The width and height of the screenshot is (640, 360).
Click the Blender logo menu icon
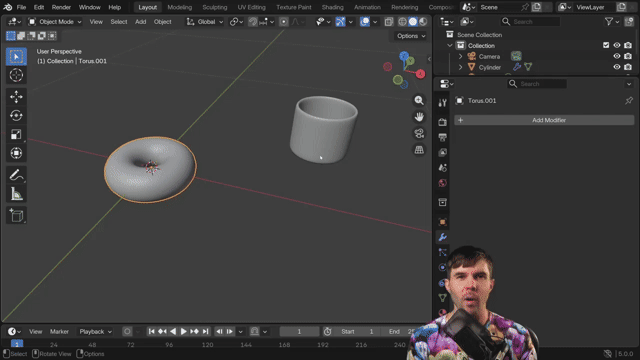(x=8, y=7)
